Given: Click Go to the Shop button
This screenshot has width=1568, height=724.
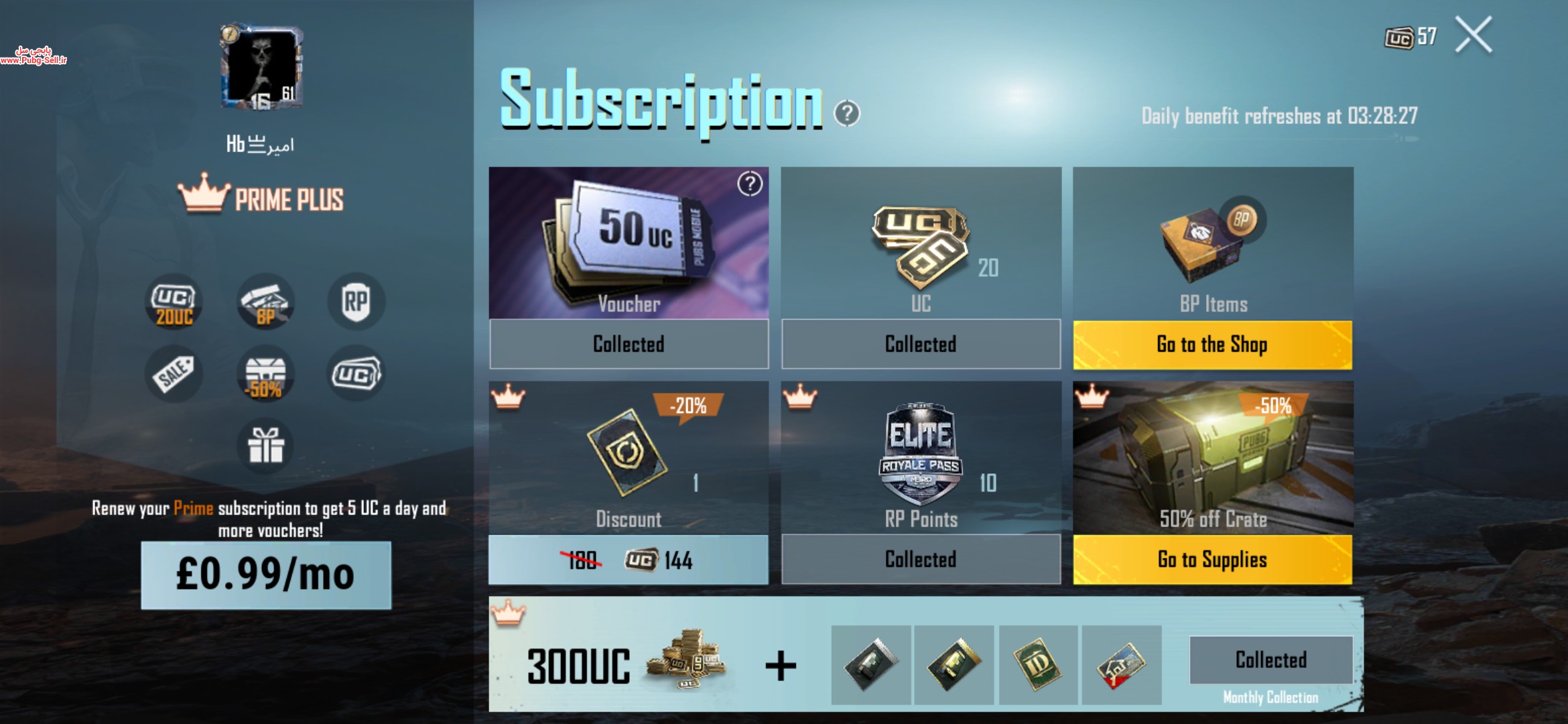Looking at the screenshot, I should point(1213,345).
